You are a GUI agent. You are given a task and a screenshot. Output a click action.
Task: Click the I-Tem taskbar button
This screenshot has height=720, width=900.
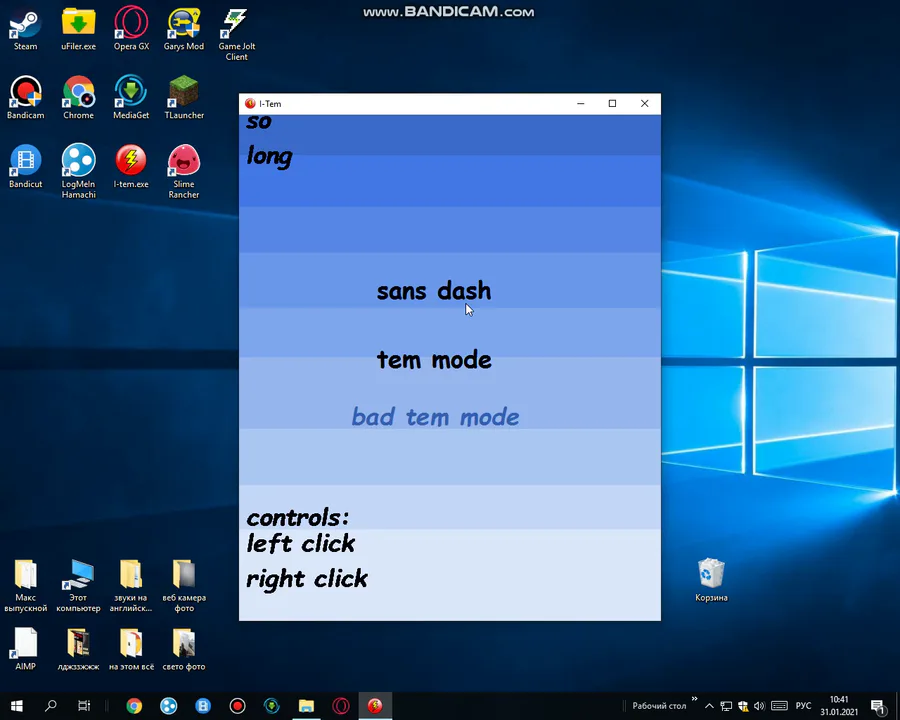(x=375, y=706)
